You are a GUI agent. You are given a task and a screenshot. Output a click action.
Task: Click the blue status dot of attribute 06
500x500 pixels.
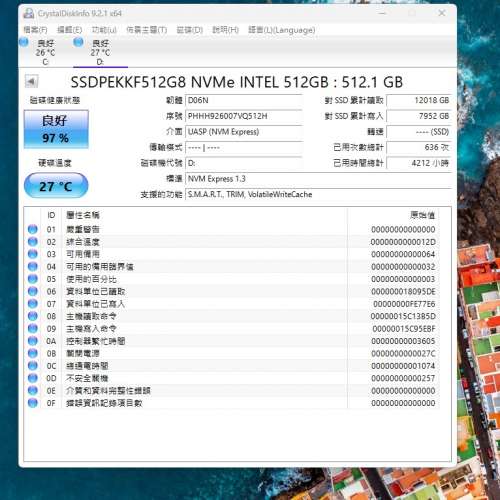tap(33, 291)
